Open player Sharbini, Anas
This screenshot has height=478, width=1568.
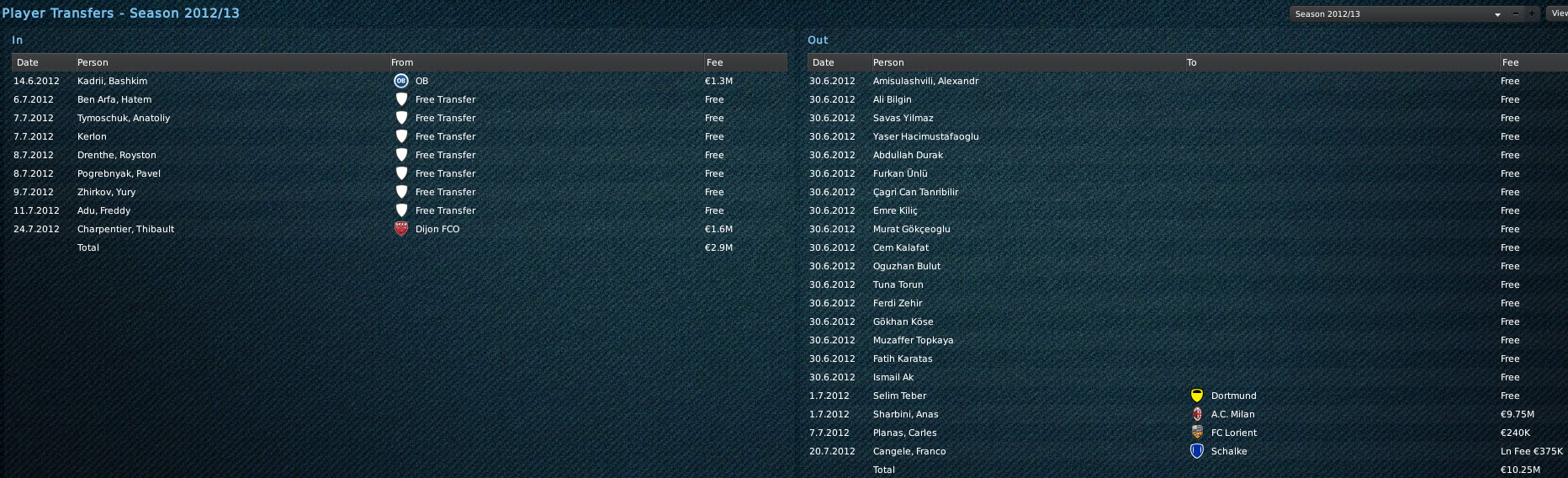tap(906, 414)
